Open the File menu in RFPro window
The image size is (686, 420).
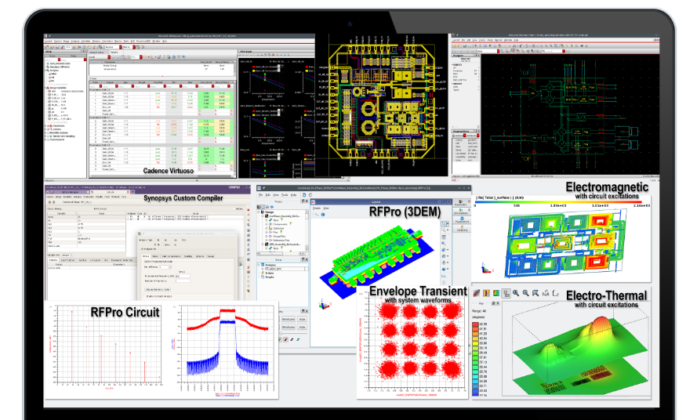pyautogui.click(x=261, y=195)
